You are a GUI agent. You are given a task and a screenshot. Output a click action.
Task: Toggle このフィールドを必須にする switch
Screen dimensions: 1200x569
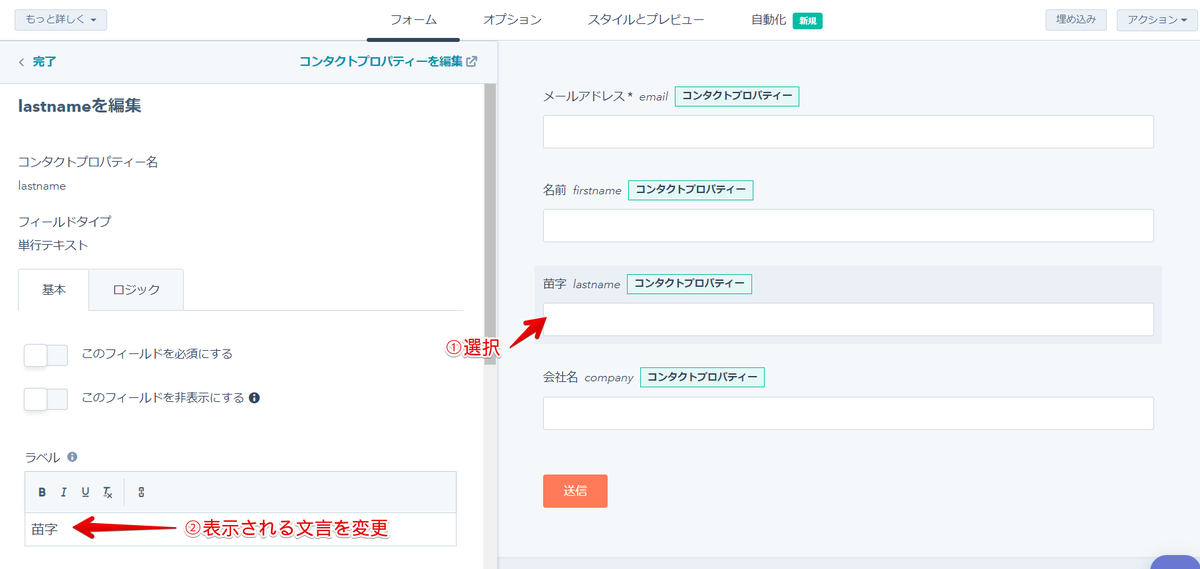tap(46, 355)
